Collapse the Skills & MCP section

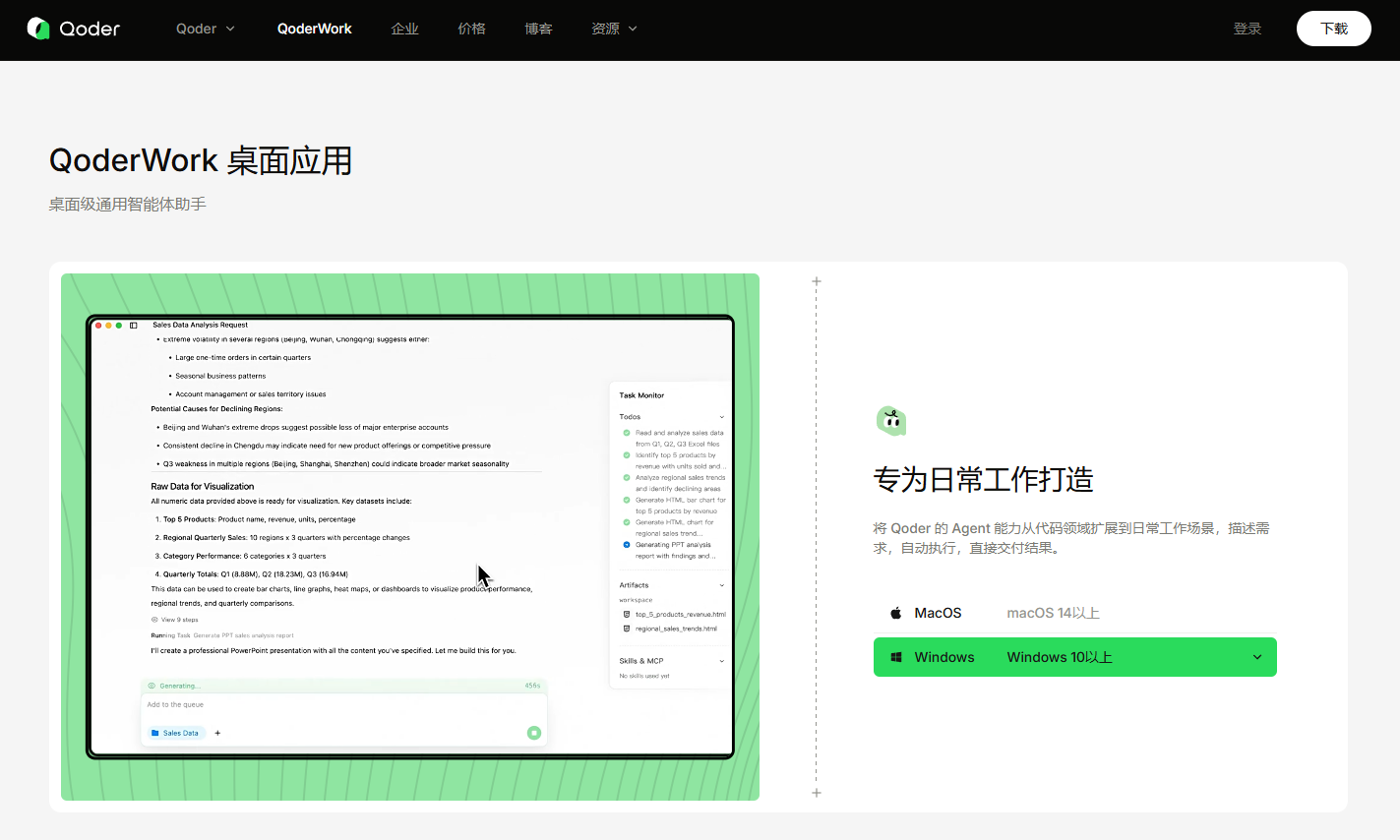pos(723,660)
